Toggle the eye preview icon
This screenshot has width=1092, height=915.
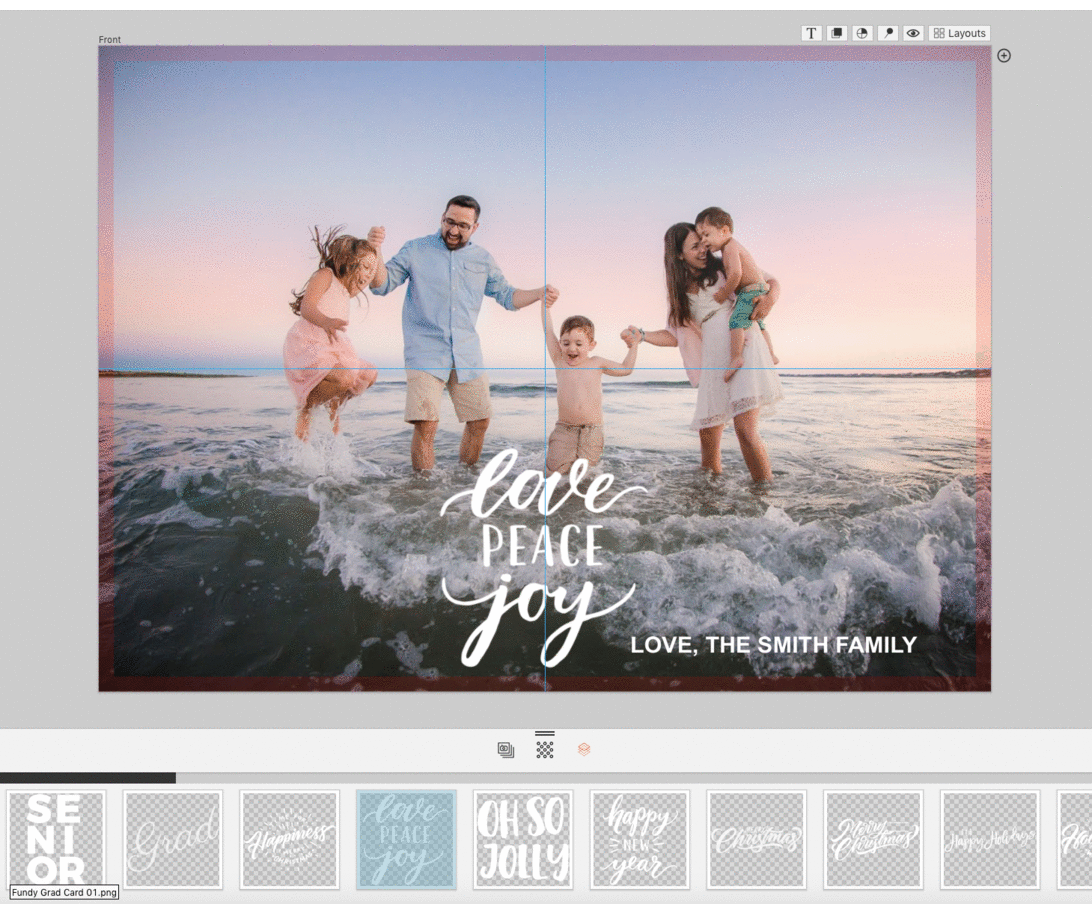coord(913,33)
